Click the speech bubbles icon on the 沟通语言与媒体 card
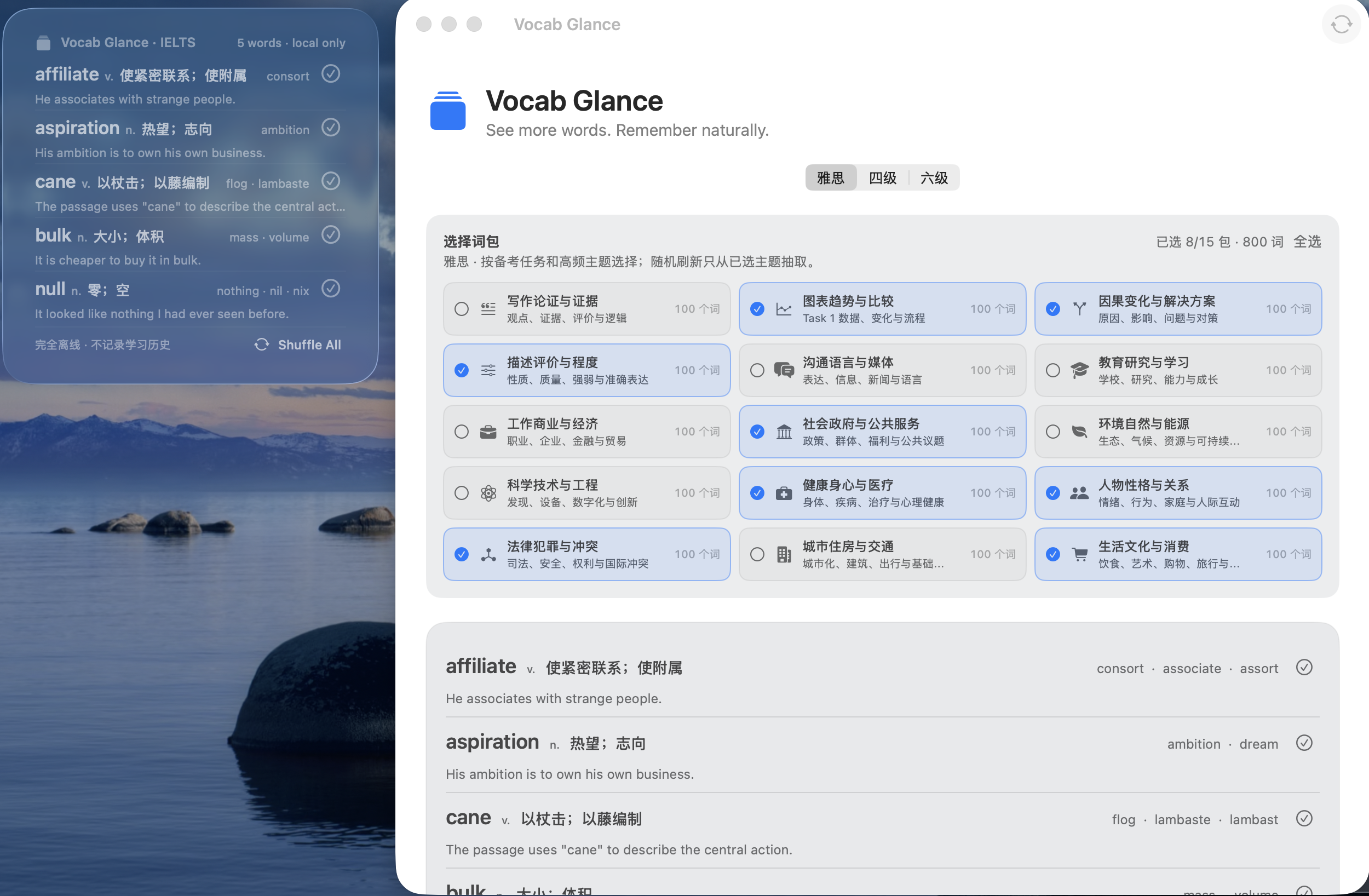The height and width of the screenshot is (896, 1369). coord(784,370)
